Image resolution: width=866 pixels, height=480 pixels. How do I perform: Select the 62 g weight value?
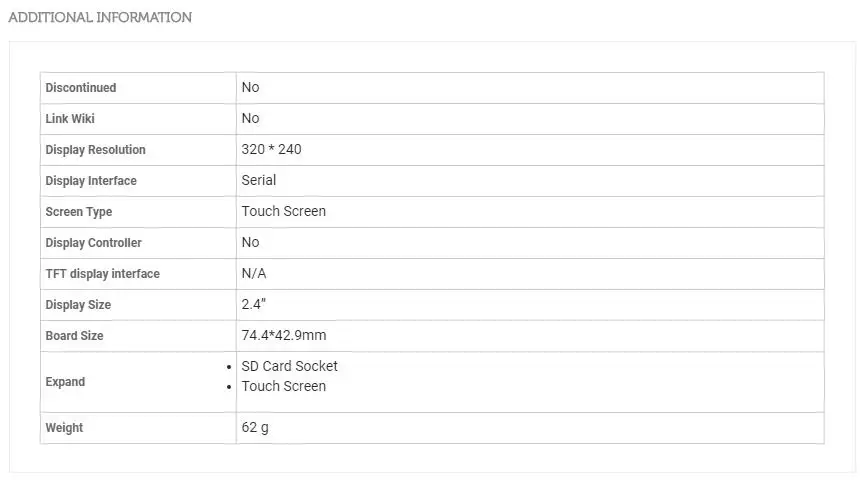click(255, 428)
